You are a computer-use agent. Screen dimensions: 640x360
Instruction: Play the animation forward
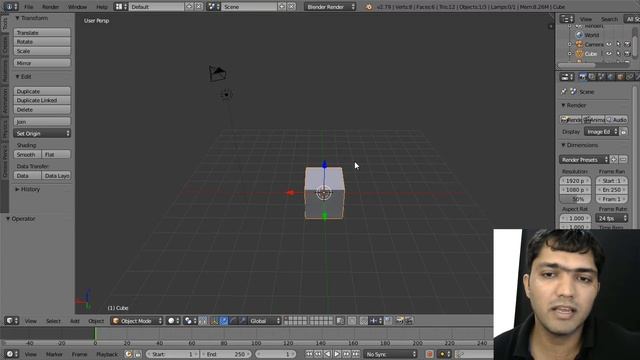coord(337,354)
